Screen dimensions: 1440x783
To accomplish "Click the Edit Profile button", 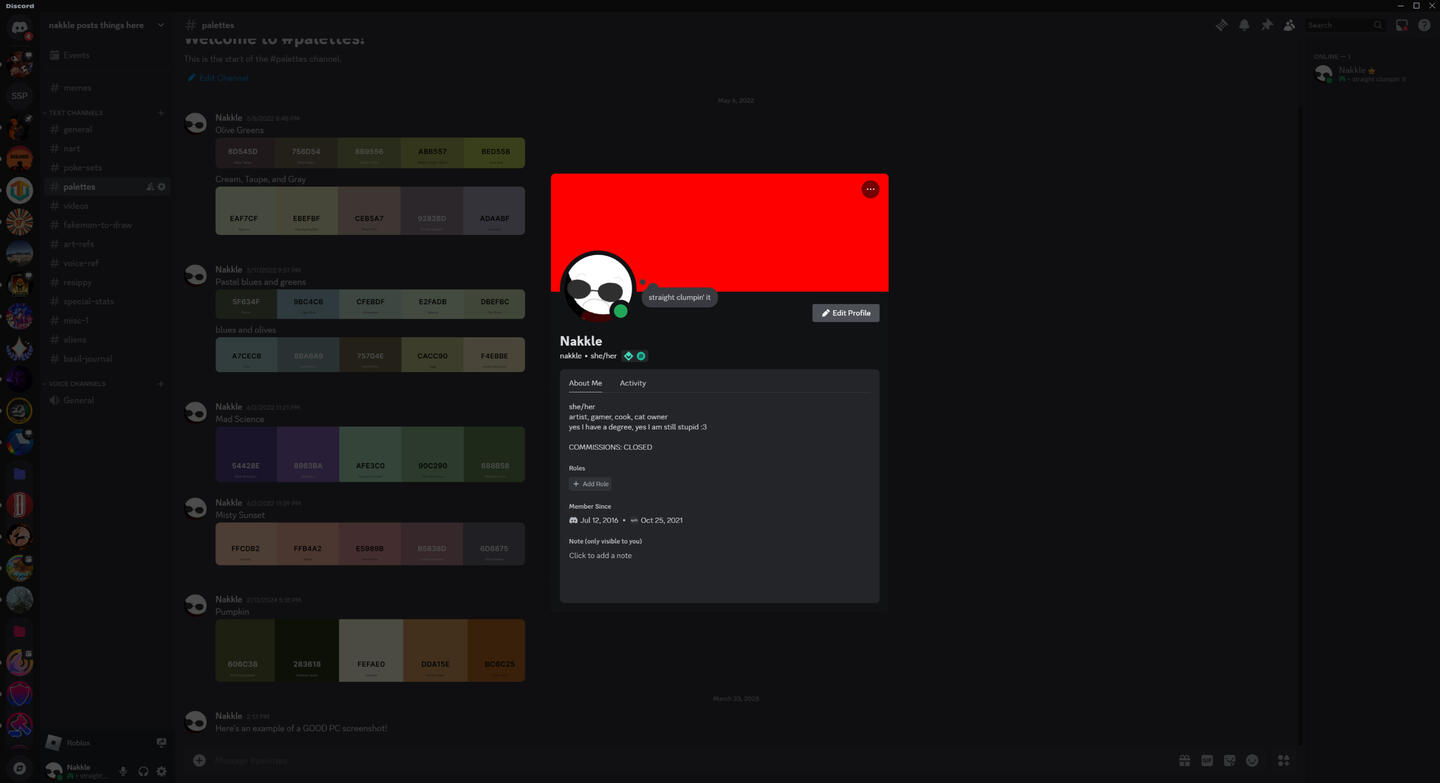I will [x=845, y=313].
